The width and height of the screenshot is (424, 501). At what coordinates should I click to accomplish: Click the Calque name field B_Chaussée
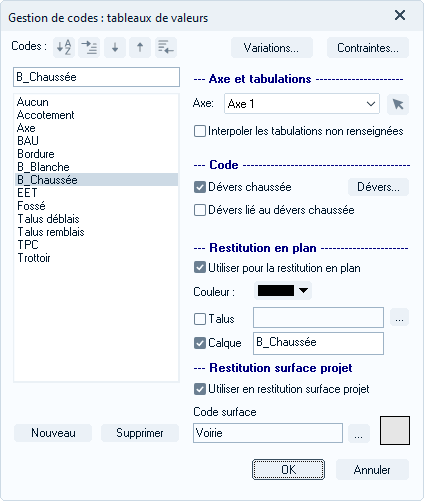(318, 343)
